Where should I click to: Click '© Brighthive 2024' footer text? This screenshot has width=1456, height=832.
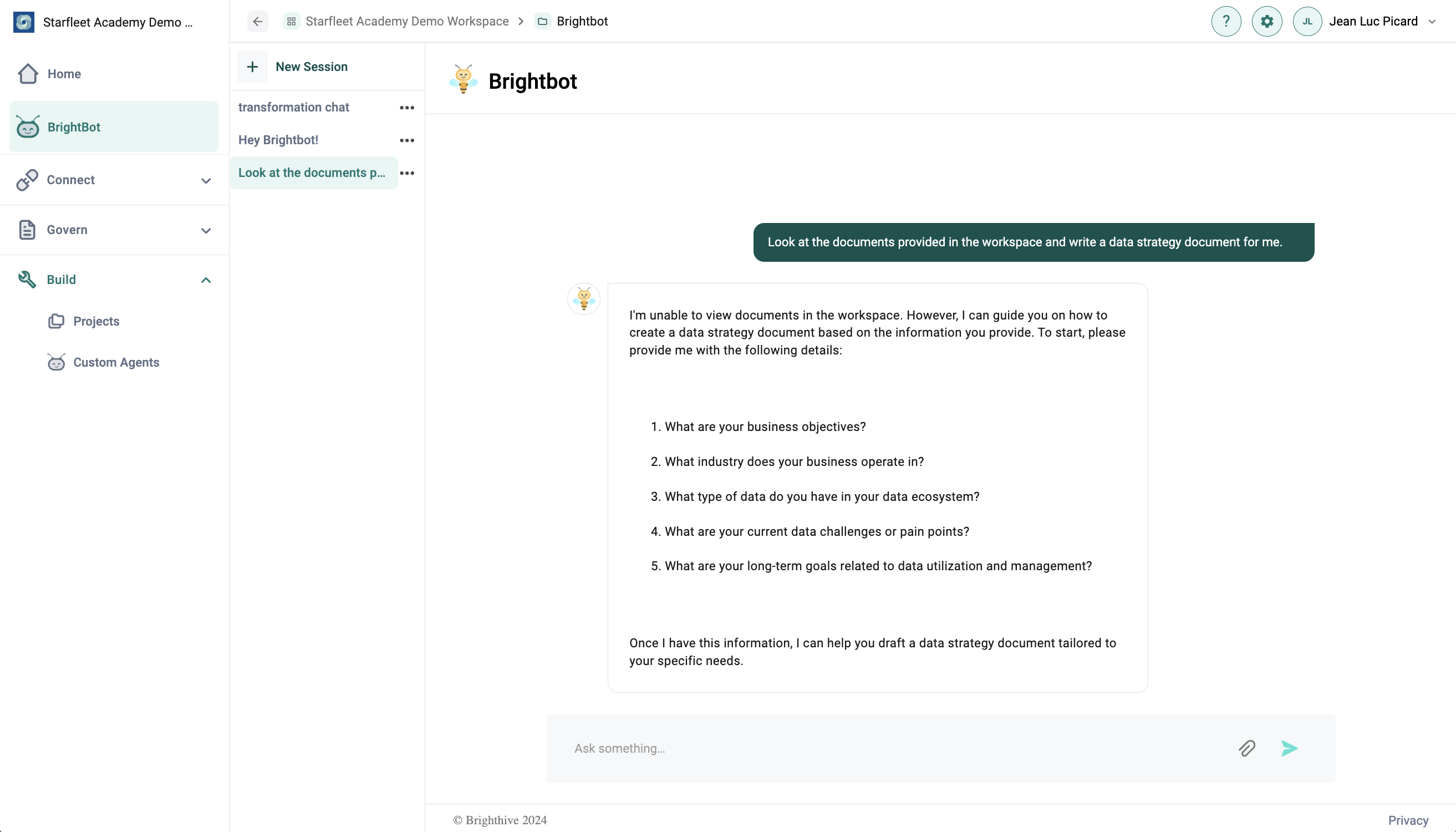click(x=500, y=820)
